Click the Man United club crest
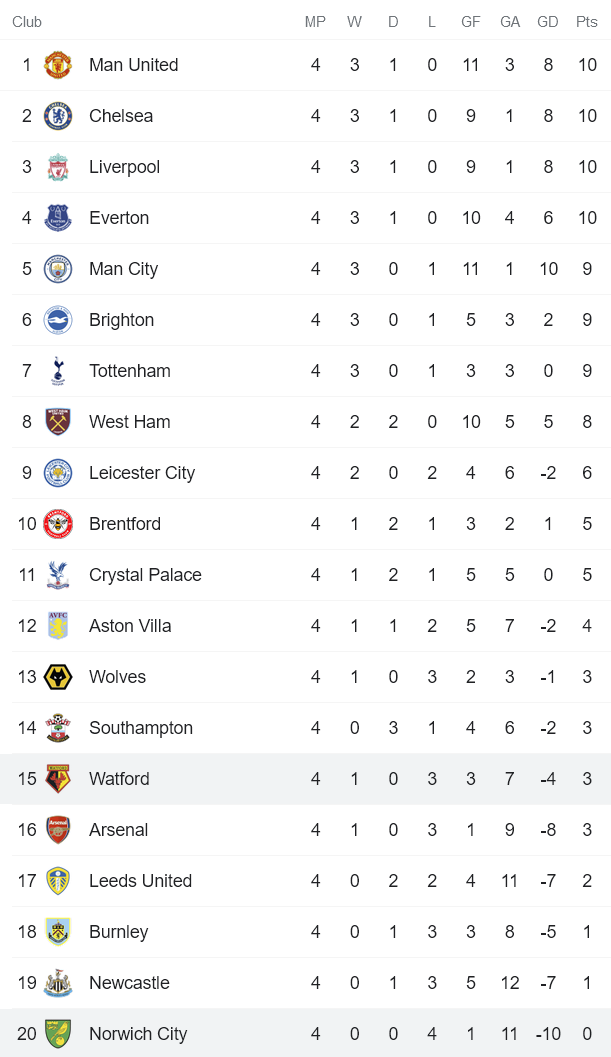The height and width of the screenshot is (1057, 611). coord(58,65)
